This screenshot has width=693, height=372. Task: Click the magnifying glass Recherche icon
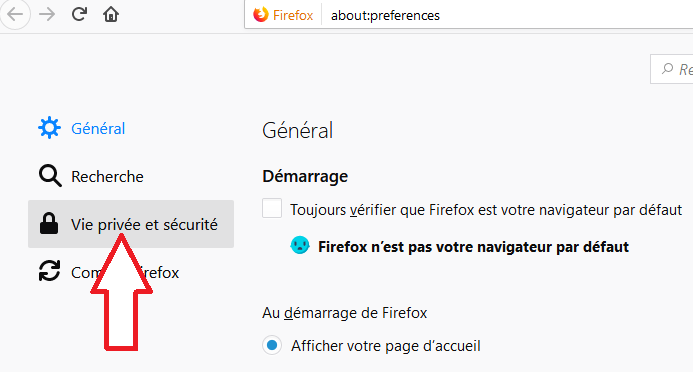[50, 176]
